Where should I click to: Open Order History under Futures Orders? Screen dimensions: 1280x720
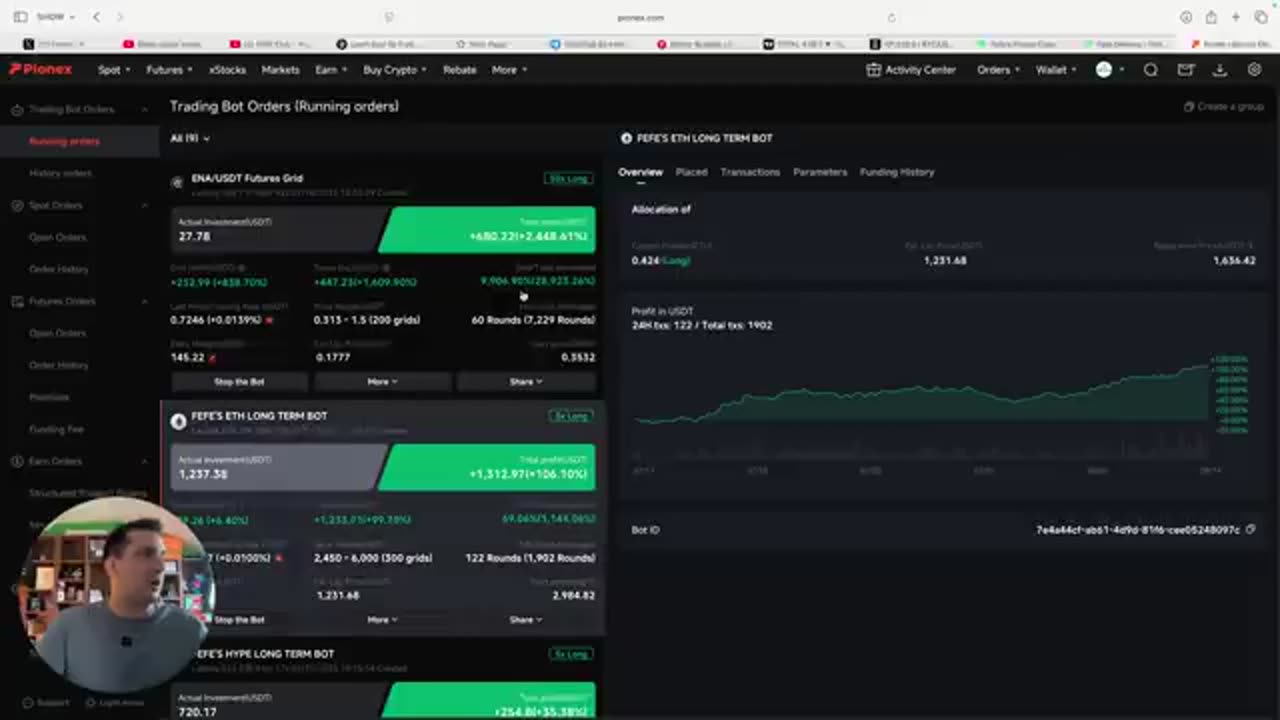[59, 365]
